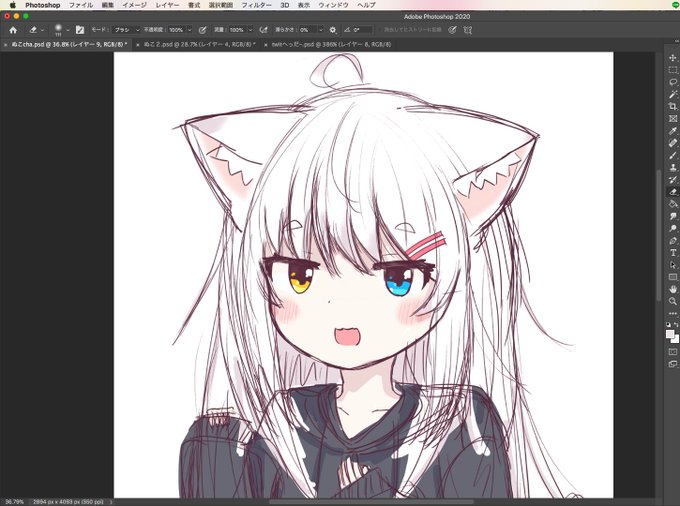The height and width of the screenshot is (506, 680).
Task: Click the smoothing 0% field
Action: coord(307,30)
